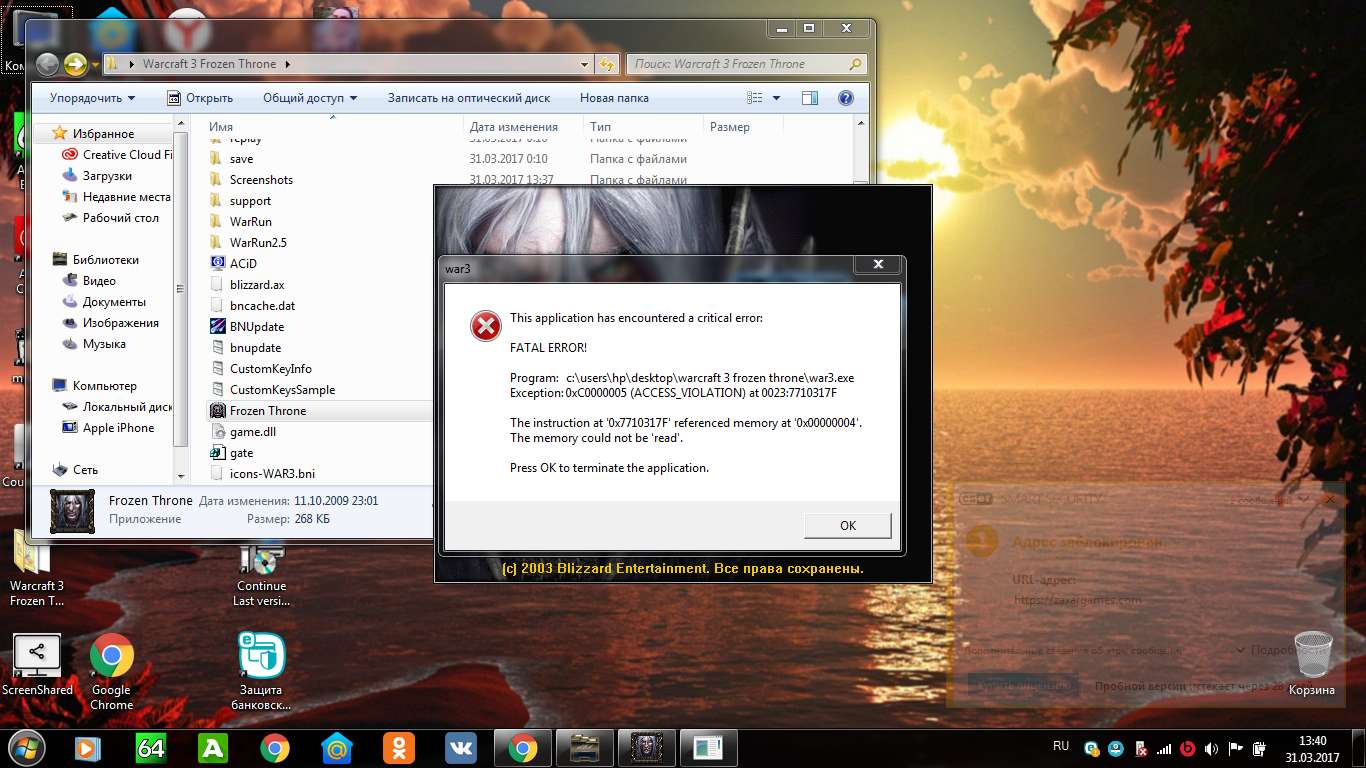Open the Windows Start menu

(x=25, y=747)
